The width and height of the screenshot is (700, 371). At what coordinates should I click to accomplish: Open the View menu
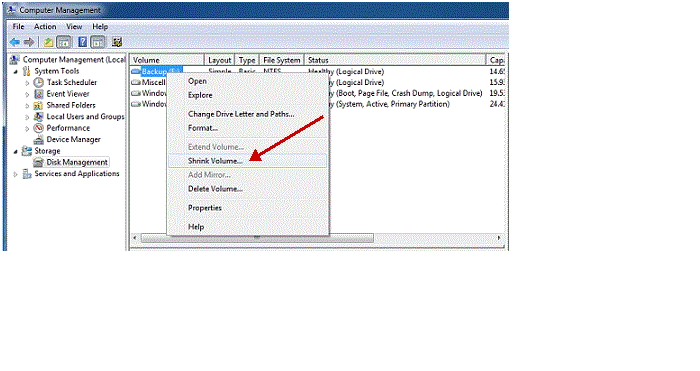point(74,26)
